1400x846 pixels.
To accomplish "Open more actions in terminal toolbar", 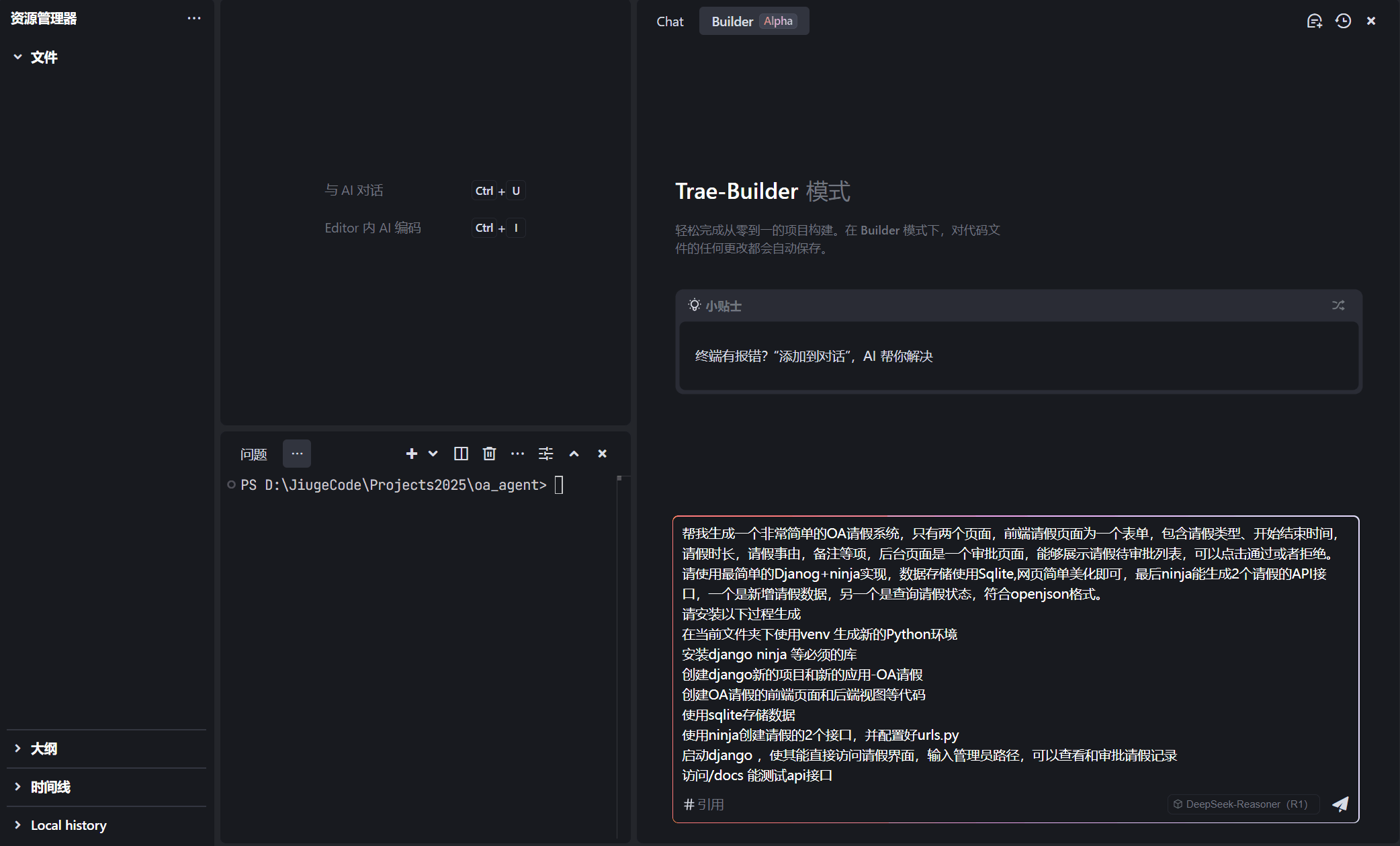I will (517, 454).
